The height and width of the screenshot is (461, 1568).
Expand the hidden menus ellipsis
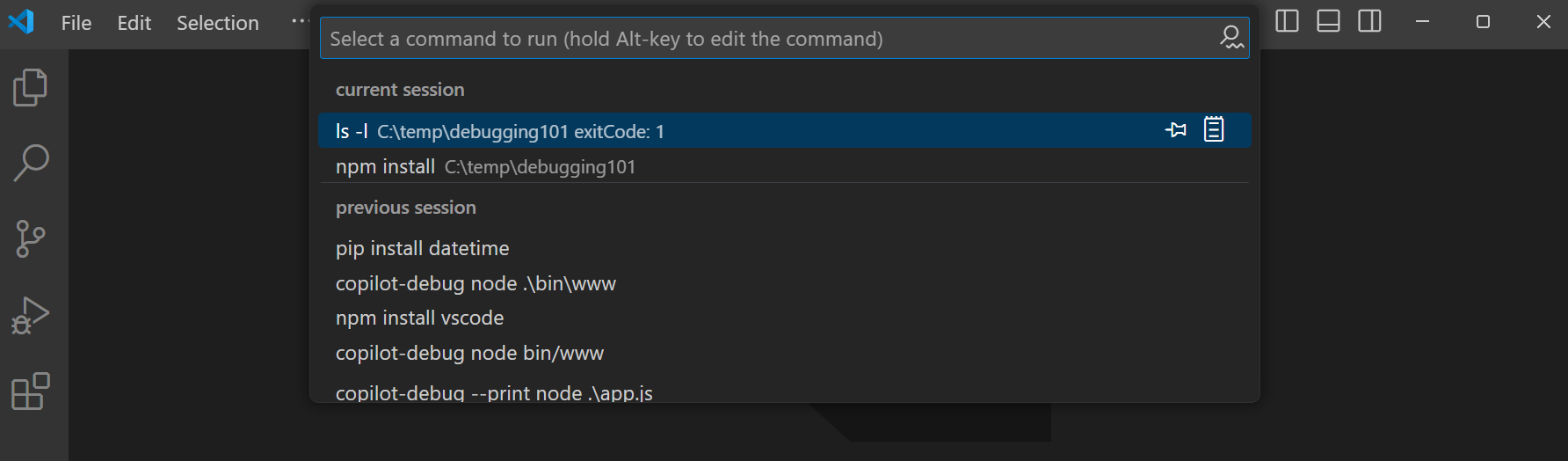pyautogui.click(x=300, y=21)
